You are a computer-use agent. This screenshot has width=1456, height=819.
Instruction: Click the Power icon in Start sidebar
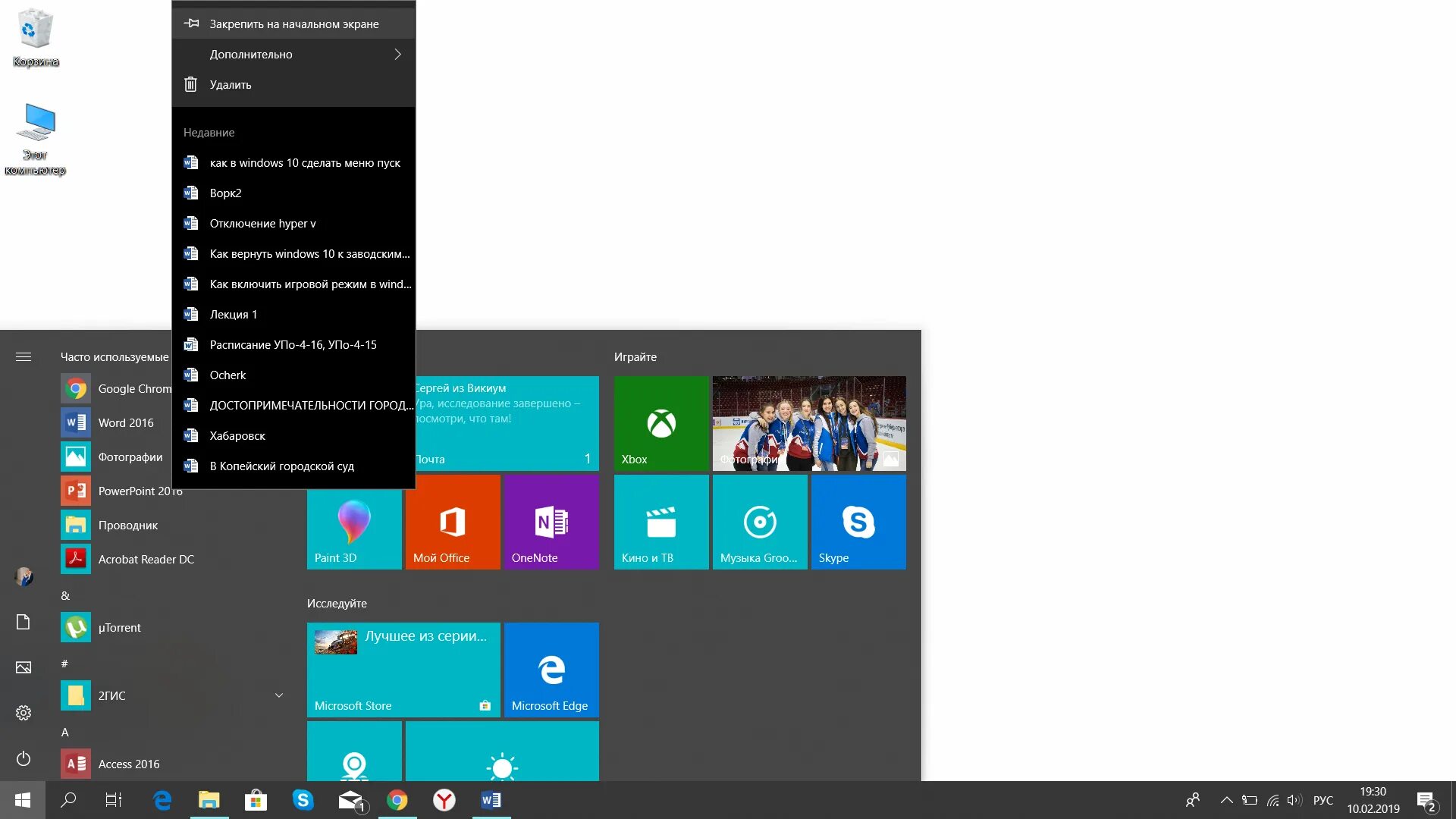(x=24, y=758)
